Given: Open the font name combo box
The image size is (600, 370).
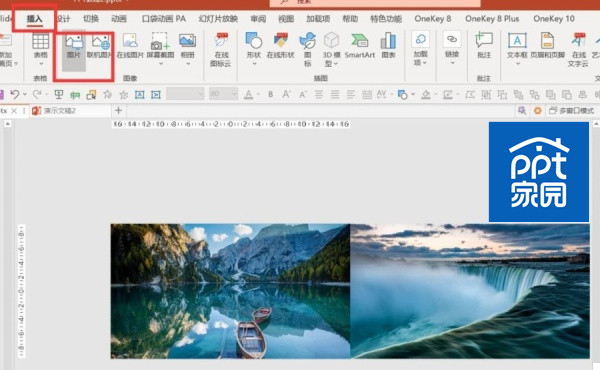Looking at the screenshot, I should pos(185,94).
